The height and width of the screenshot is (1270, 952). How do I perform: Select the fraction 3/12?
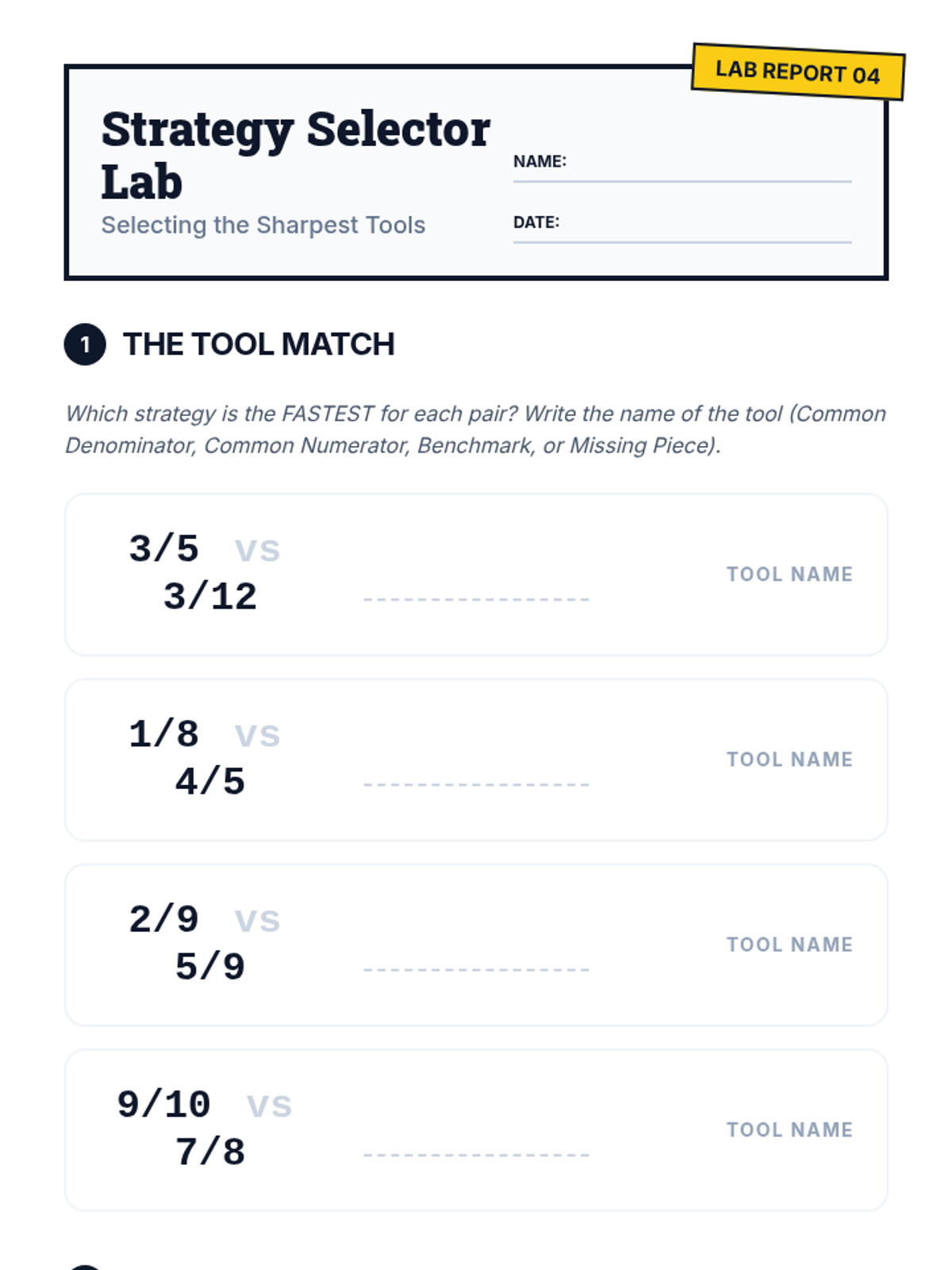(x=210, y=597)
